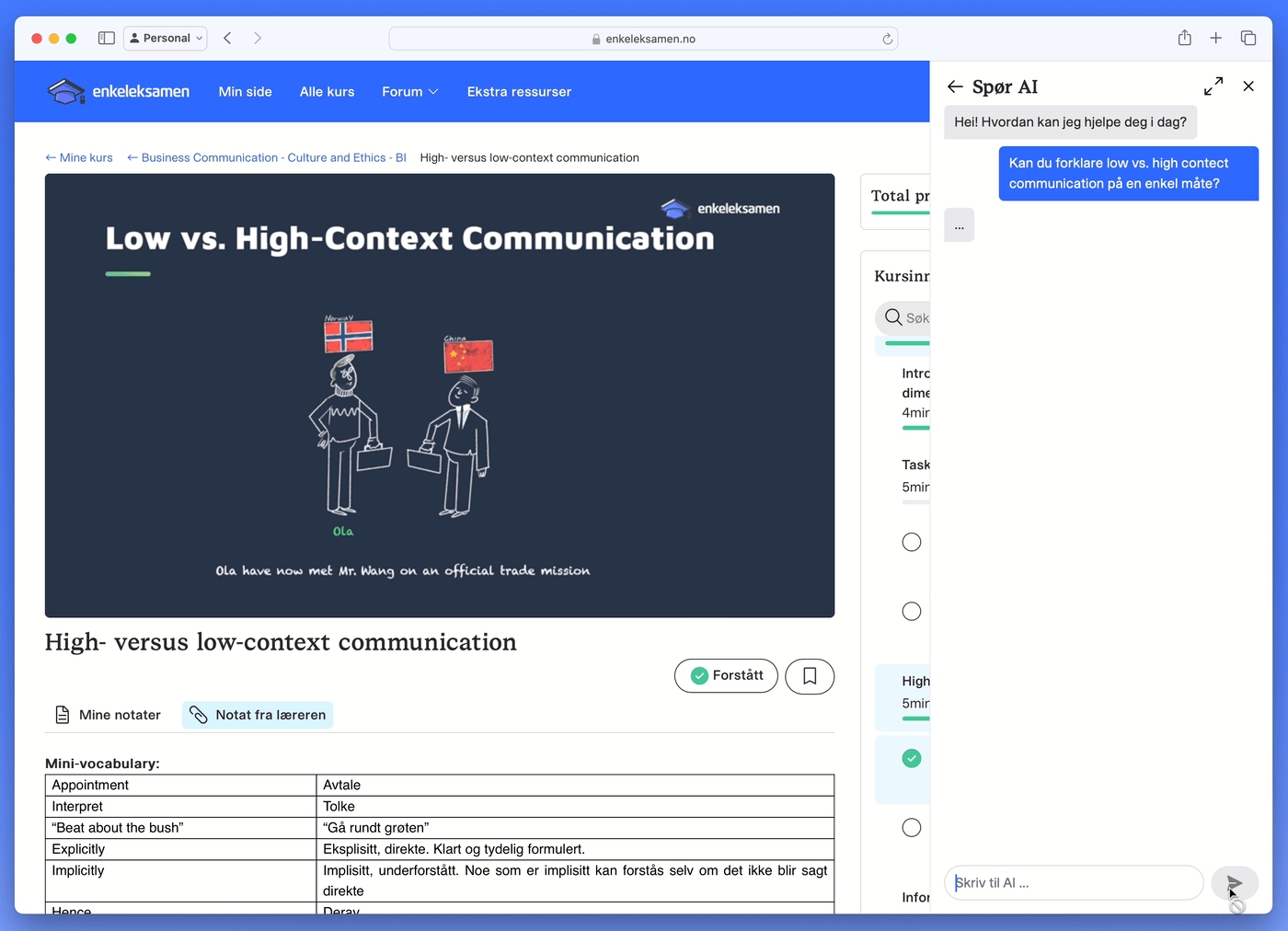Toggle the green completed lesson checkmark
The image size is (1288, 931).
[912, 758]
